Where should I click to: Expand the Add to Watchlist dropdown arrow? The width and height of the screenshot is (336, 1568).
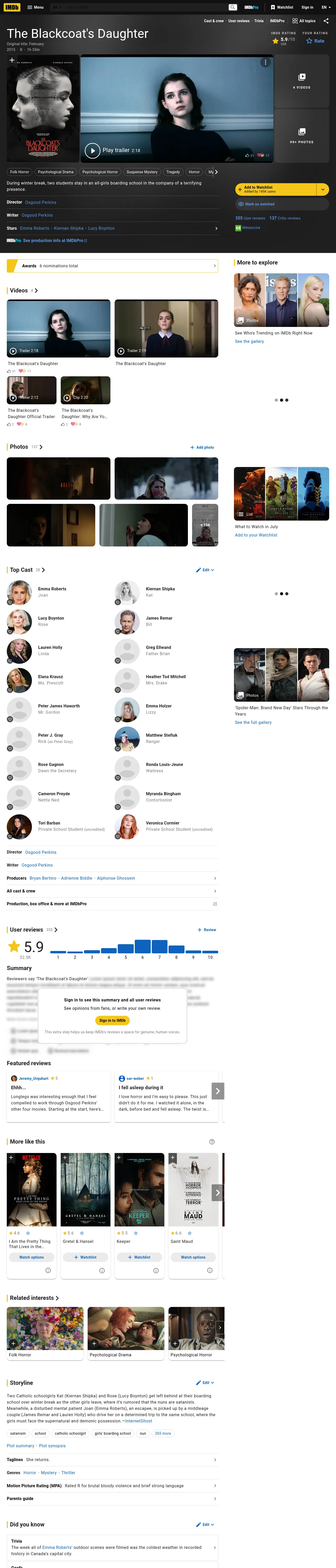[x=323, y=189]
